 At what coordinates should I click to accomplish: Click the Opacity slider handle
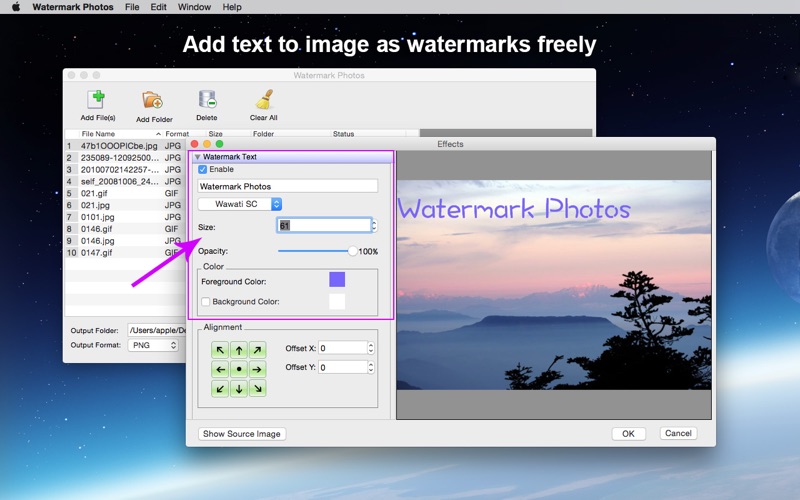353,251
